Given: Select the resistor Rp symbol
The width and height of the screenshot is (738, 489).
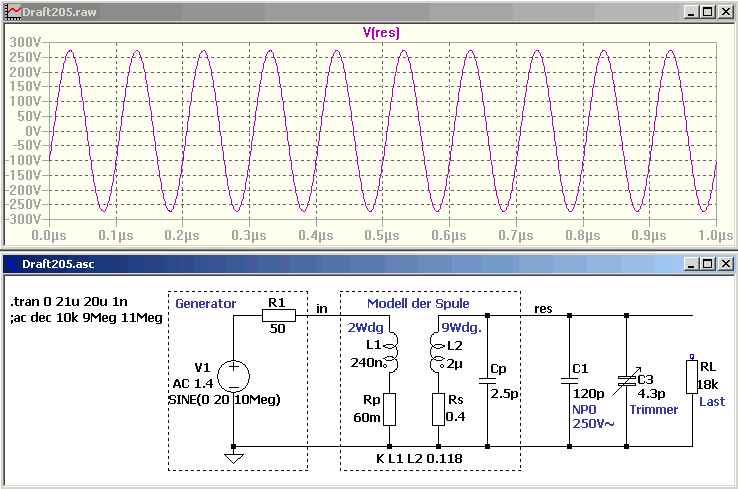Looking at the screenshot, I should [x=389, y=409].
